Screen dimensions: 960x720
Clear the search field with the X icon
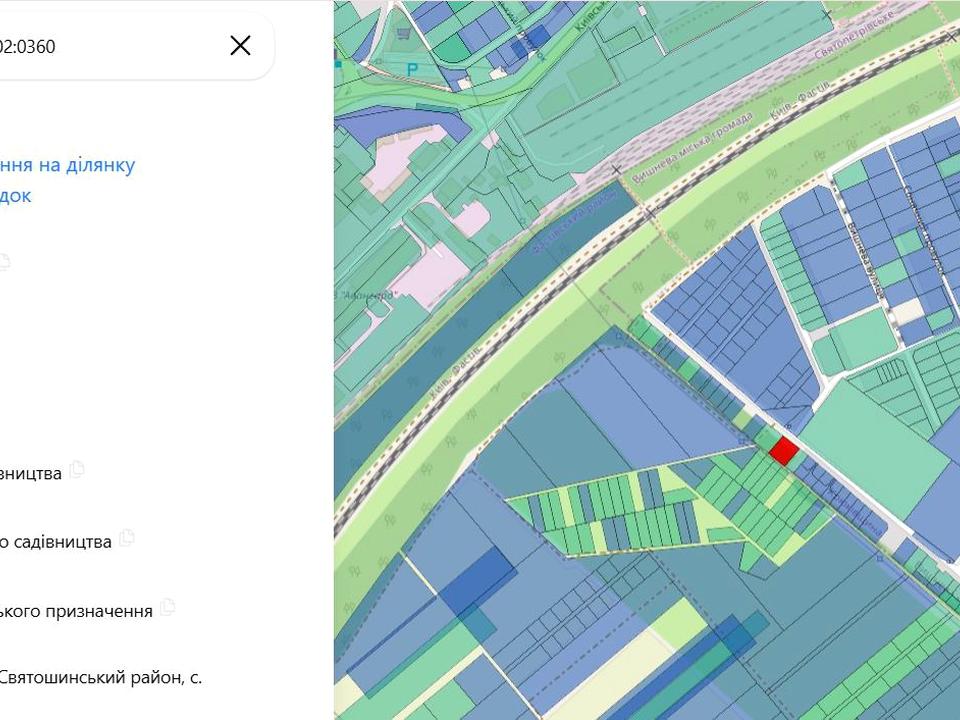pyautogui.click(x=240, y=45)
